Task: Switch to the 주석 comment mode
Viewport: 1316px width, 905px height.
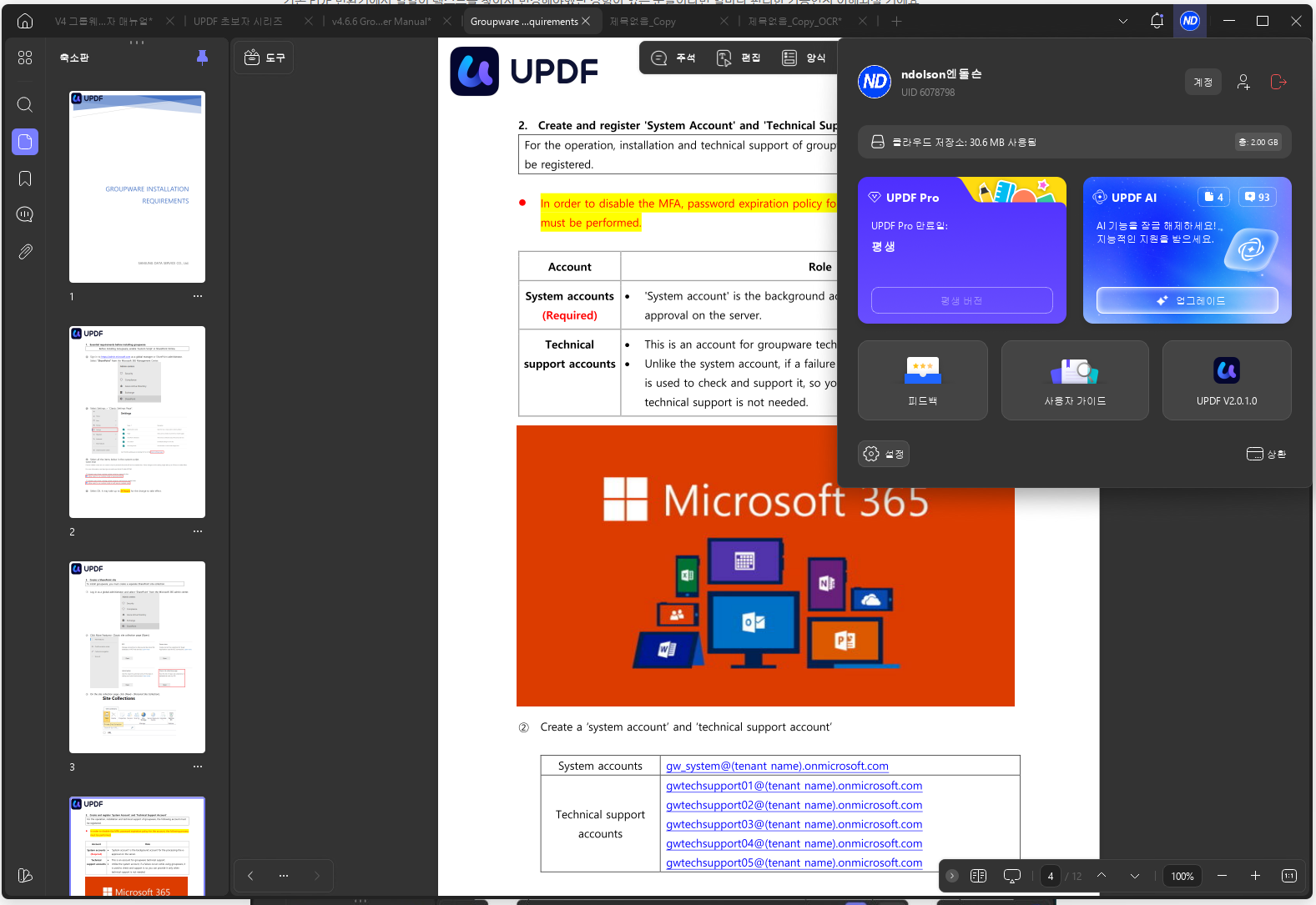Action: (673, 58)
